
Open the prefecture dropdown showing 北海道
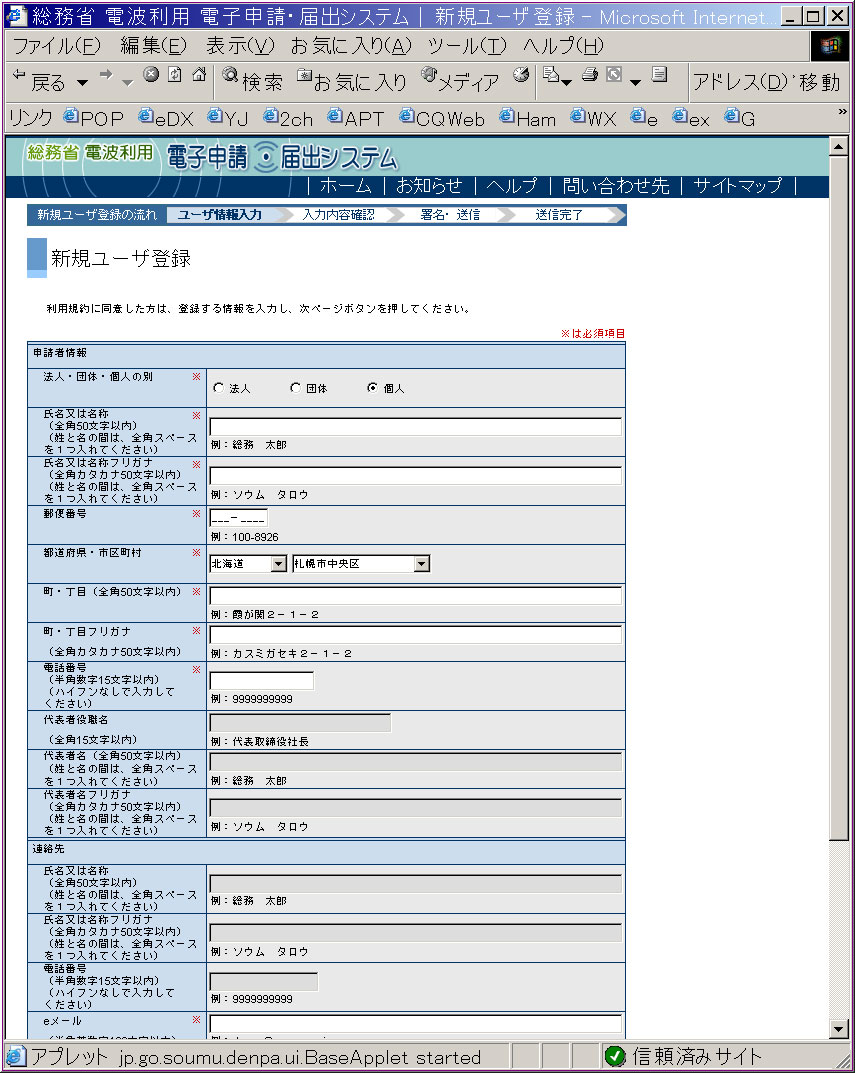[248, 564]
